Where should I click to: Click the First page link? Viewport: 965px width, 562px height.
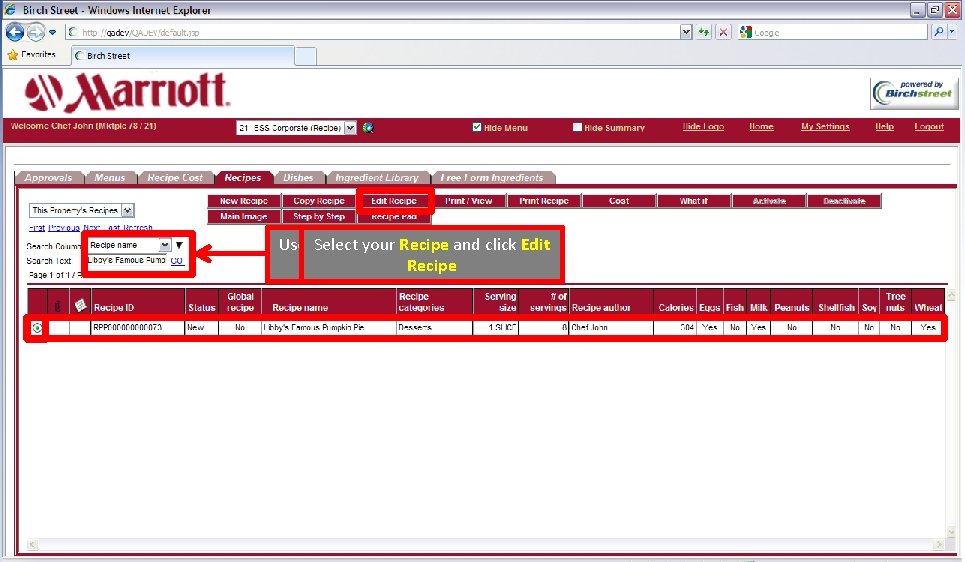37,228
